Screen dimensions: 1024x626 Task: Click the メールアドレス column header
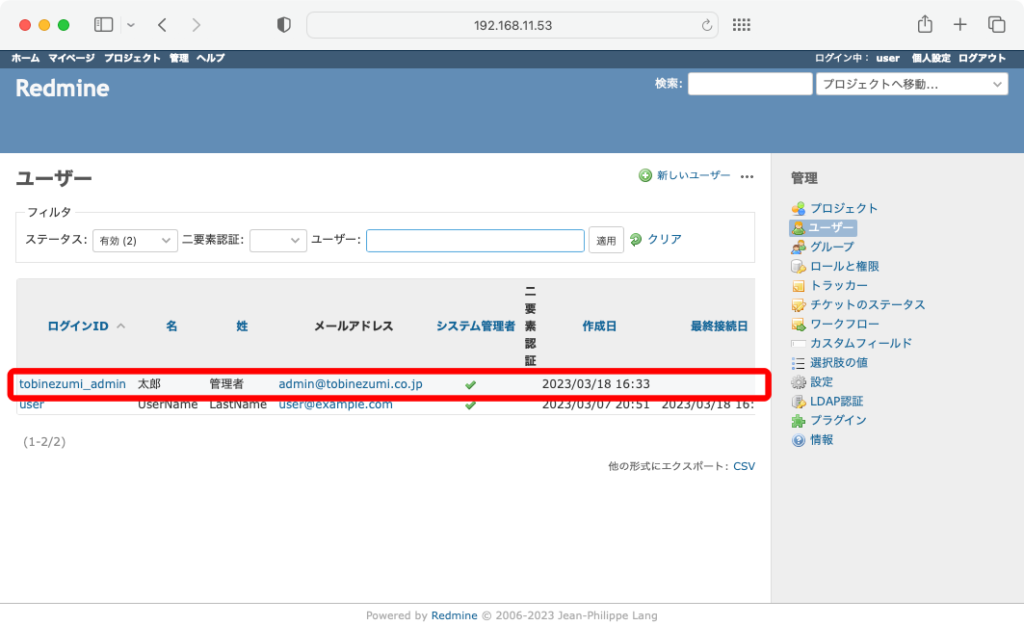[353, 326]
